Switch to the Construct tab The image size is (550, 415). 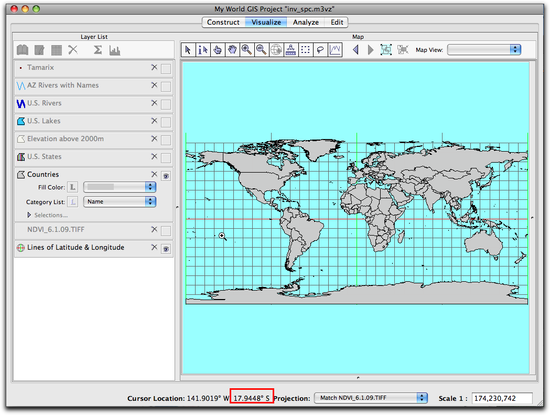223,22
